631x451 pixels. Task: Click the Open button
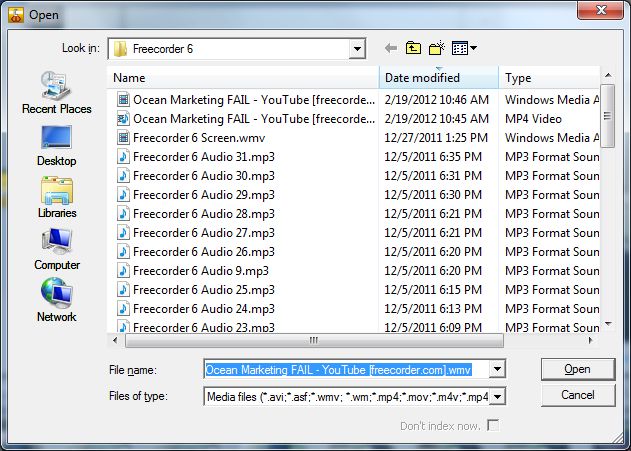coord(578,369)
